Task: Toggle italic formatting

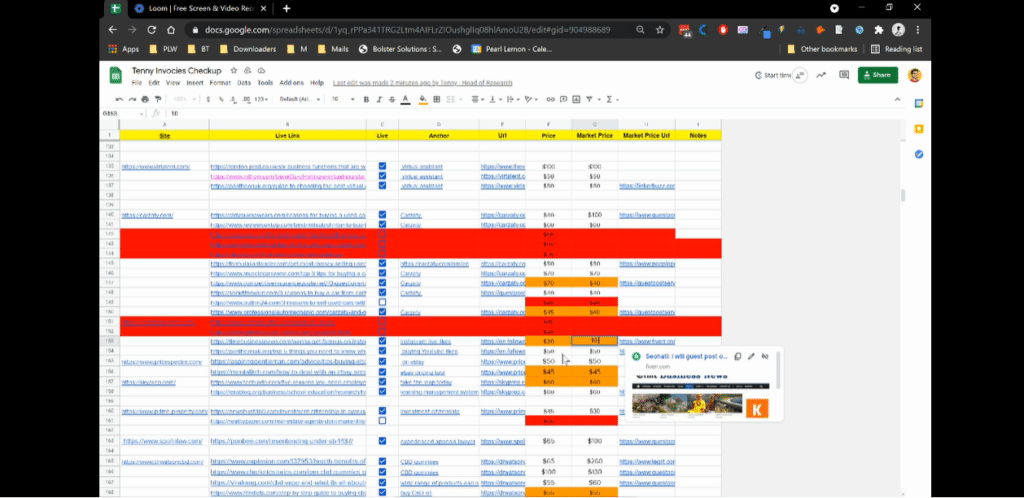Action: click(x=379, y=99)
